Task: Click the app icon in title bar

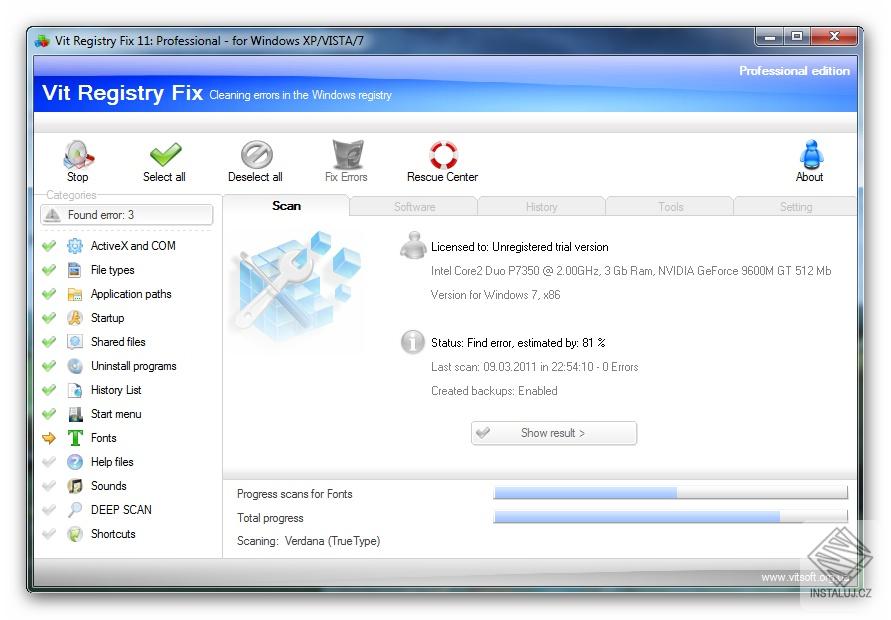Action: 43,41
